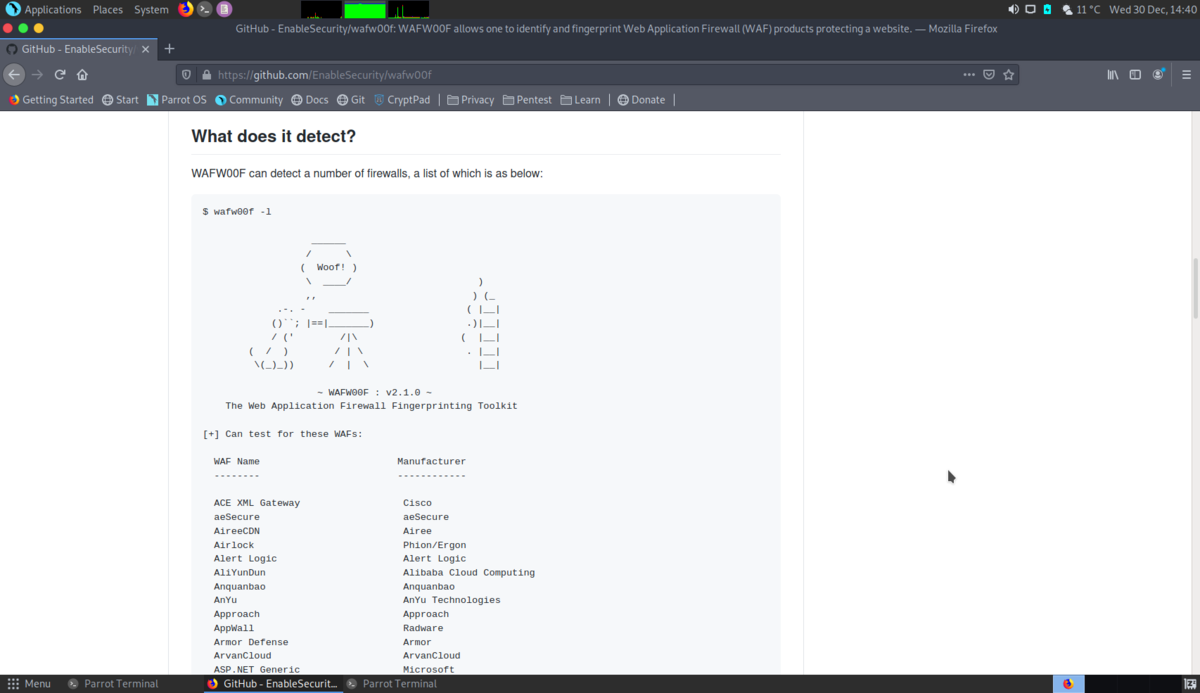Open the Applications menu
This screenshot has width=1200, height=693.
pyautogui.click(x=44, y=9)
